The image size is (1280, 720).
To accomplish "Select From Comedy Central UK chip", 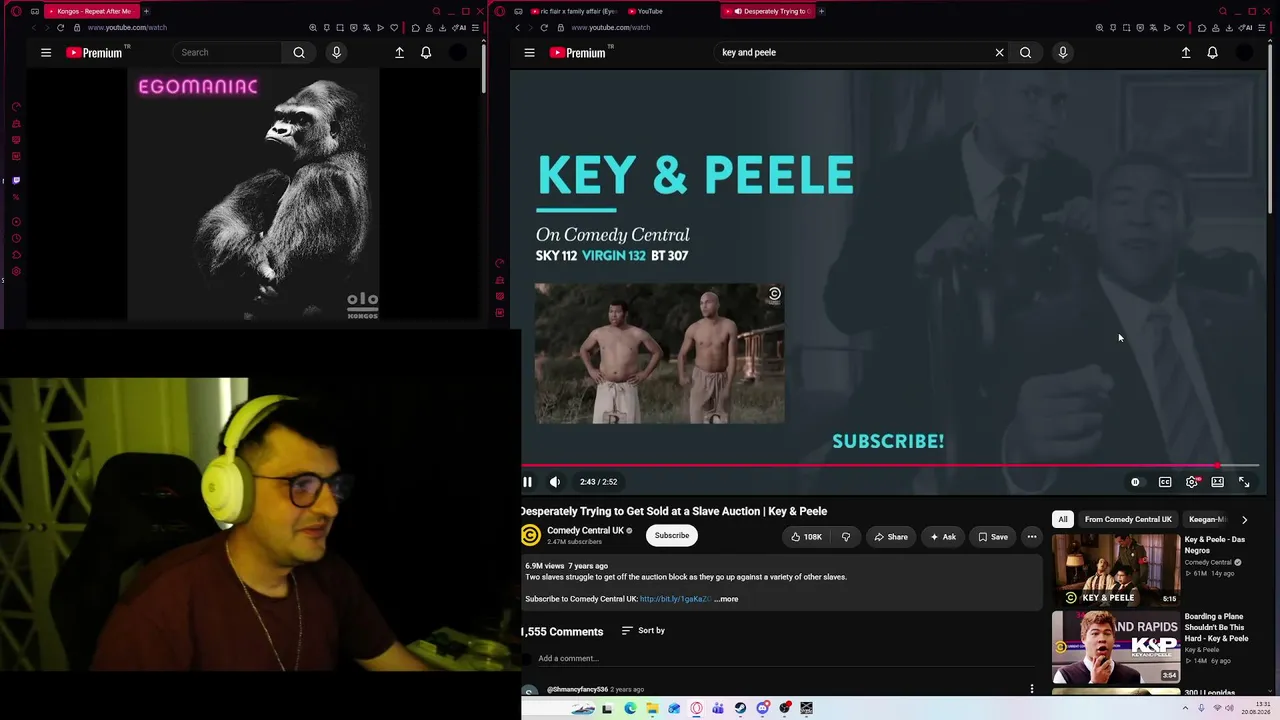I will pyautogui.click(x=1128, y=519).
